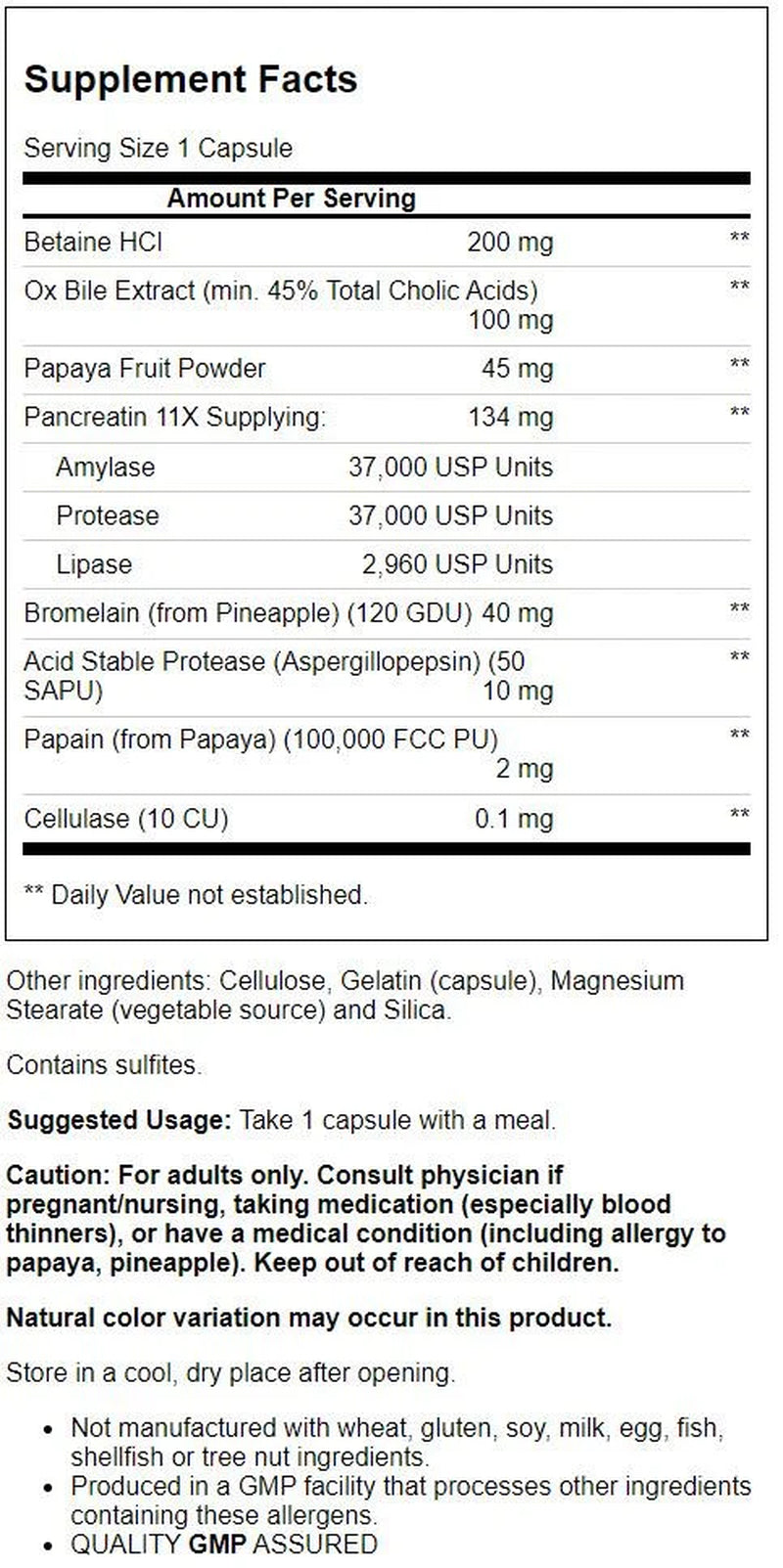The image size is (783, 1568).
Task: Click the Acid Stable Protease line
Action: pyautogui.click(x=274, y=662)
